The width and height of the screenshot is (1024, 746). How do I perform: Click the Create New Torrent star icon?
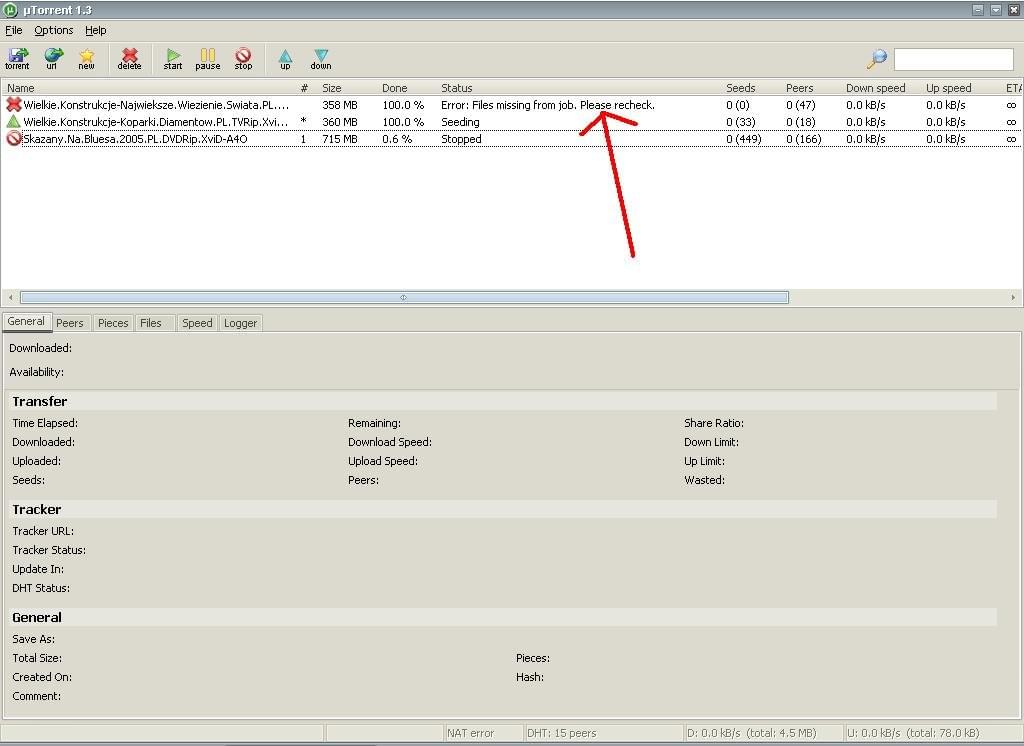click(x=86, y=58)
